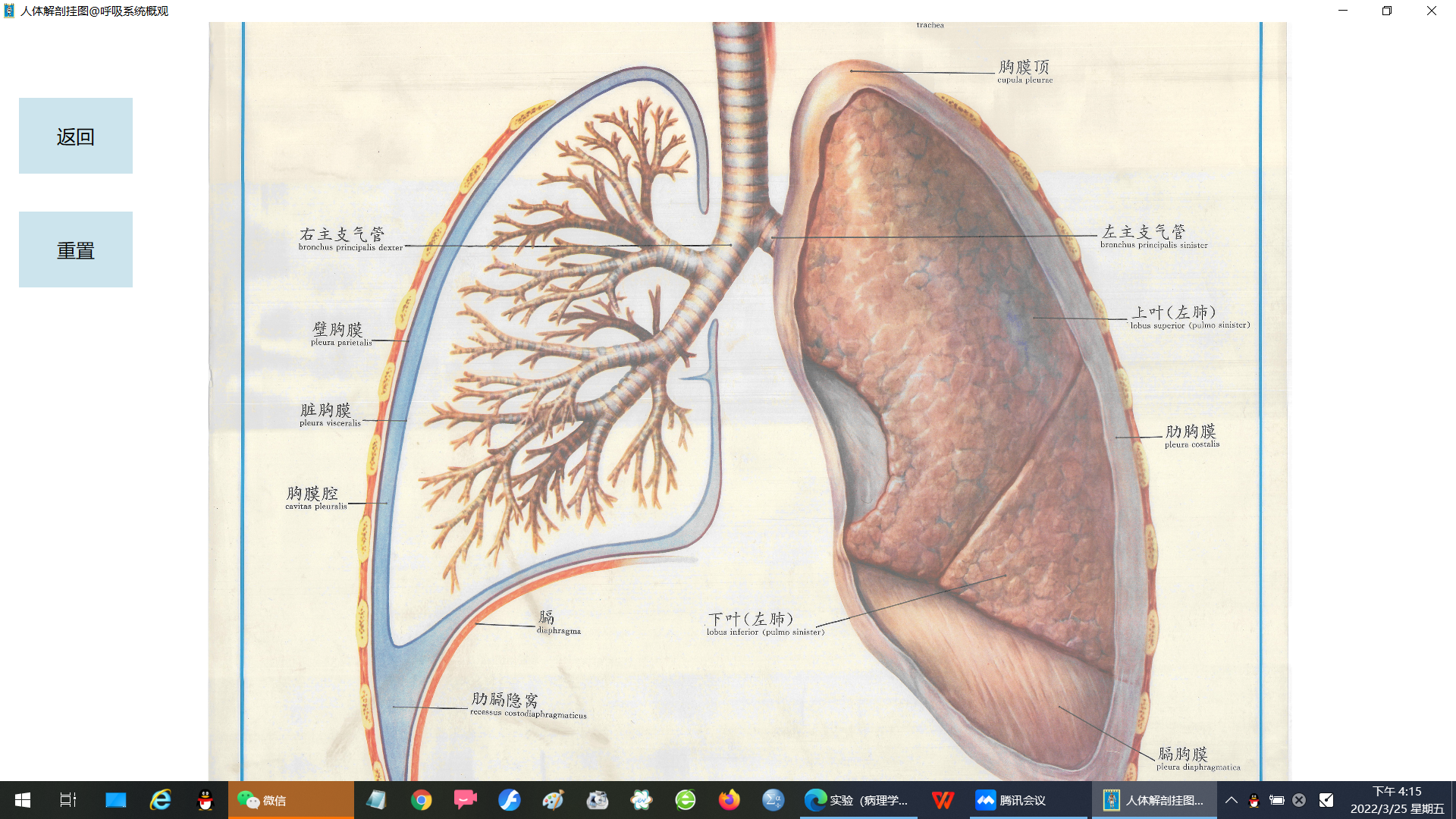Open the paint palette taskbar icon
The image size is (1456, 819).
(x=553, y=800)
